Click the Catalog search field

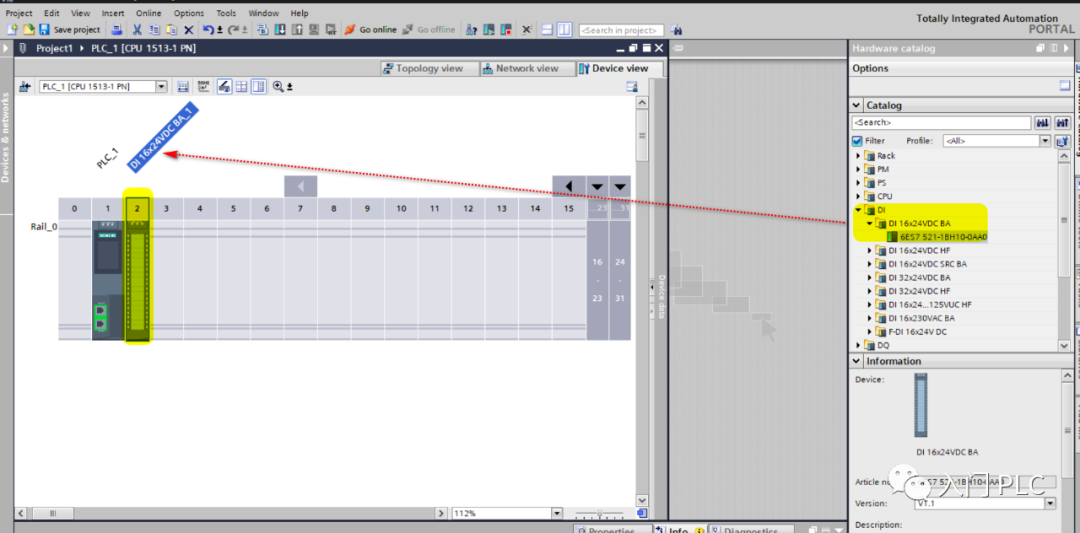[941, 123]
